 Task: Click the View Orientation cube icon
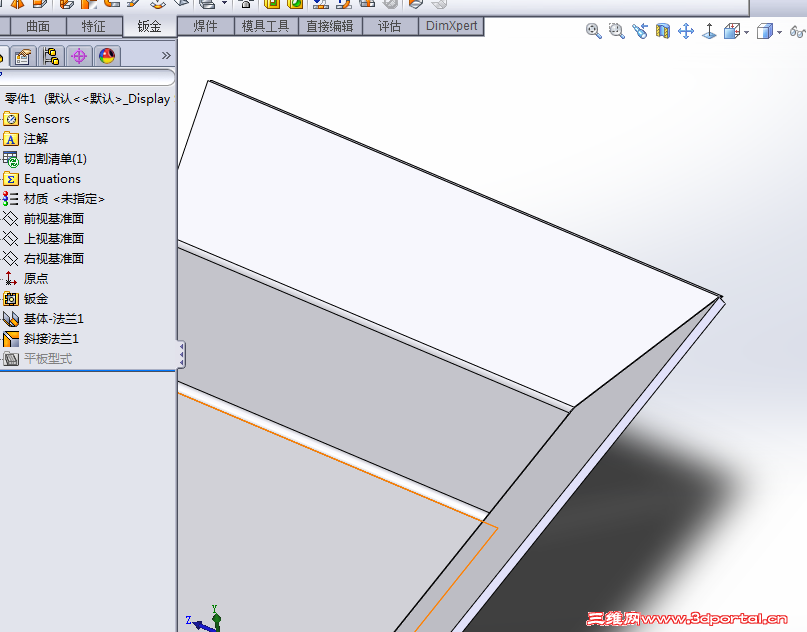732,31
